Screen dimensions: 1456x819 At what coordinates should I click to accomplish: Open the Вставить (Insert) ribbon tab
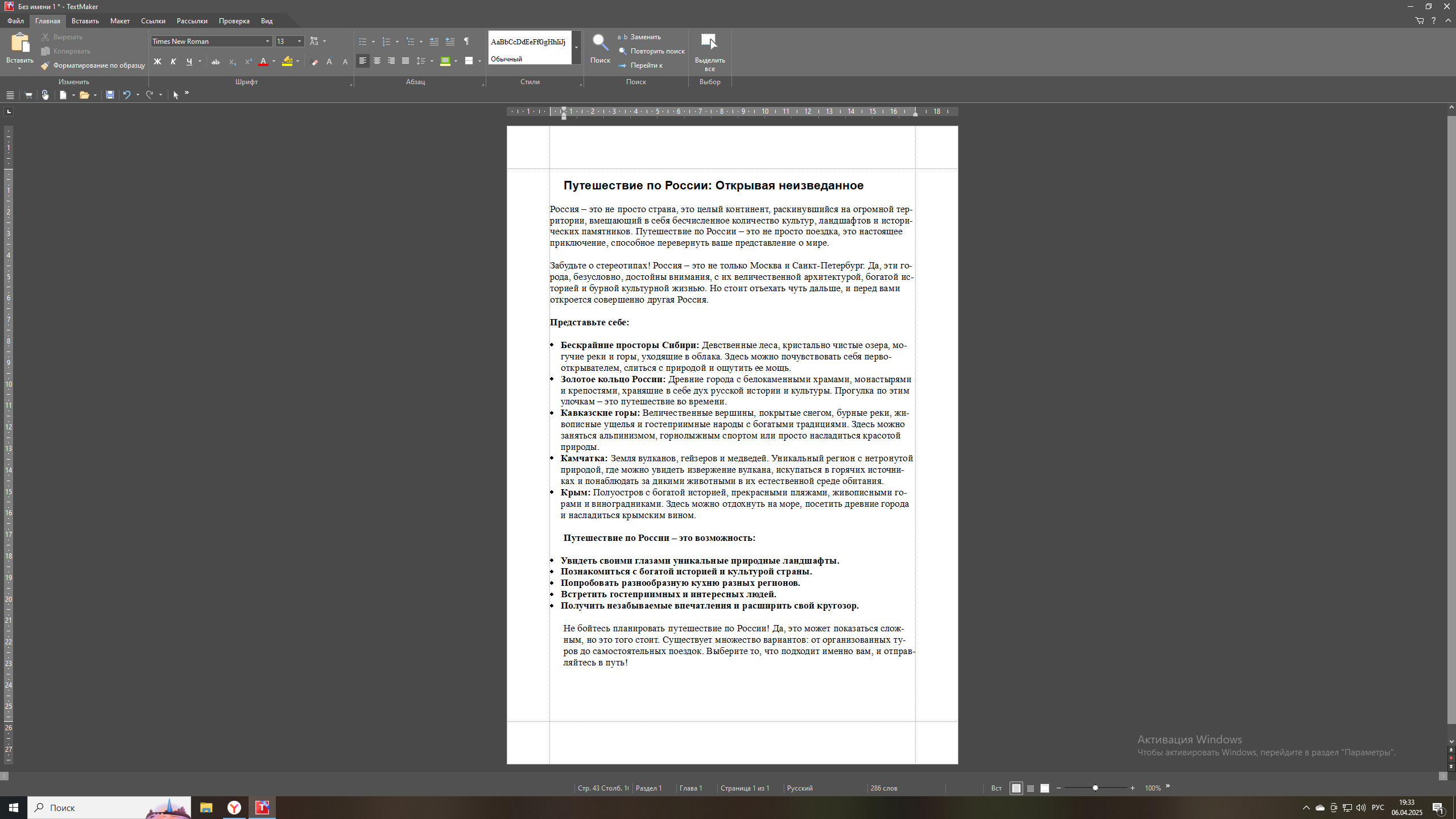coord(85,21)
